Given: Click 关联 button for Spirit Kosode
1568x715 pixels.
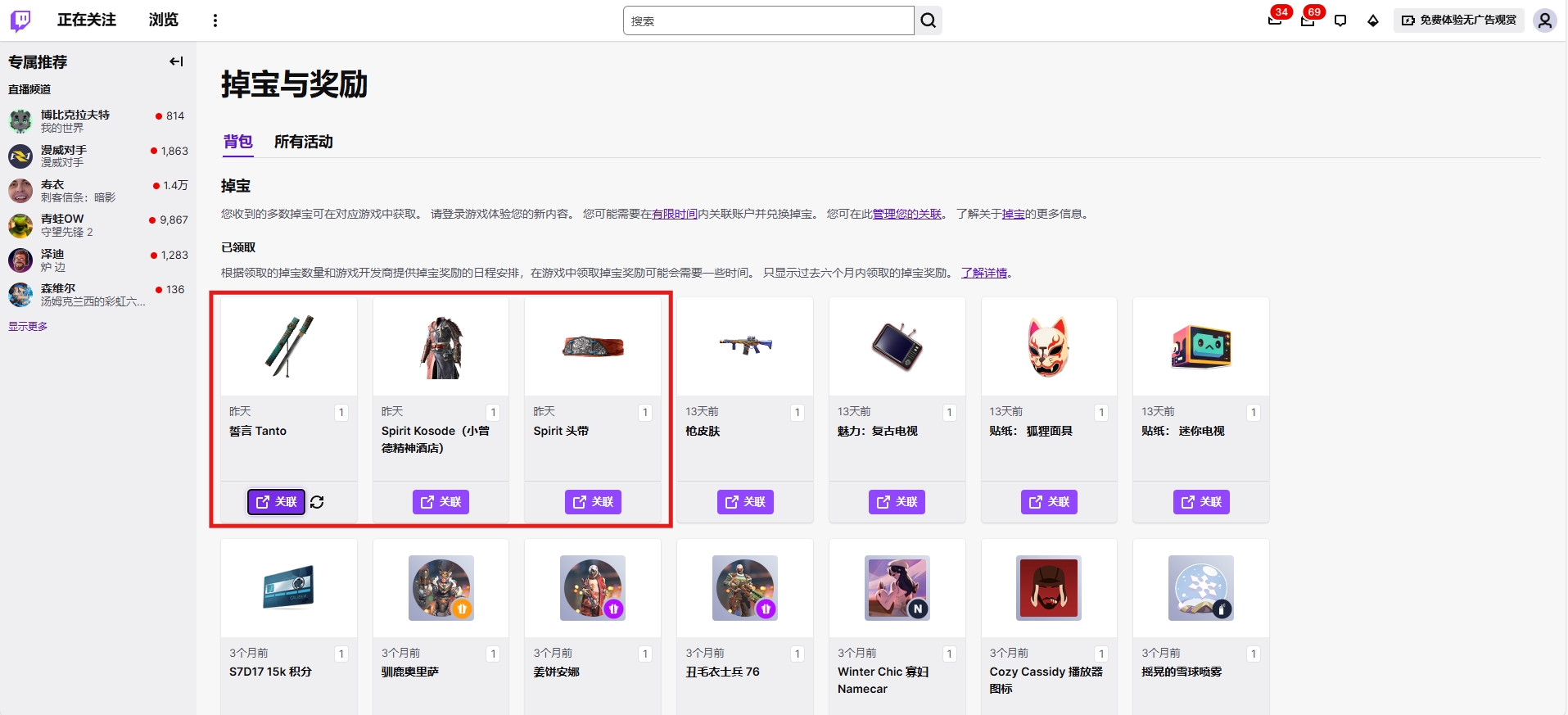Looking at the screenshot, I should tap(441, 502).
